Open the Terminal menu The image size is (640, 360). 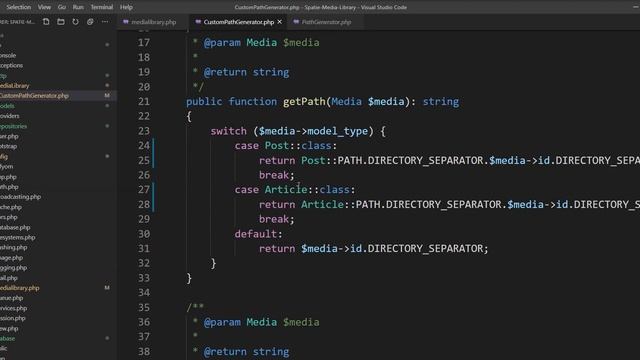coord(102,7)
